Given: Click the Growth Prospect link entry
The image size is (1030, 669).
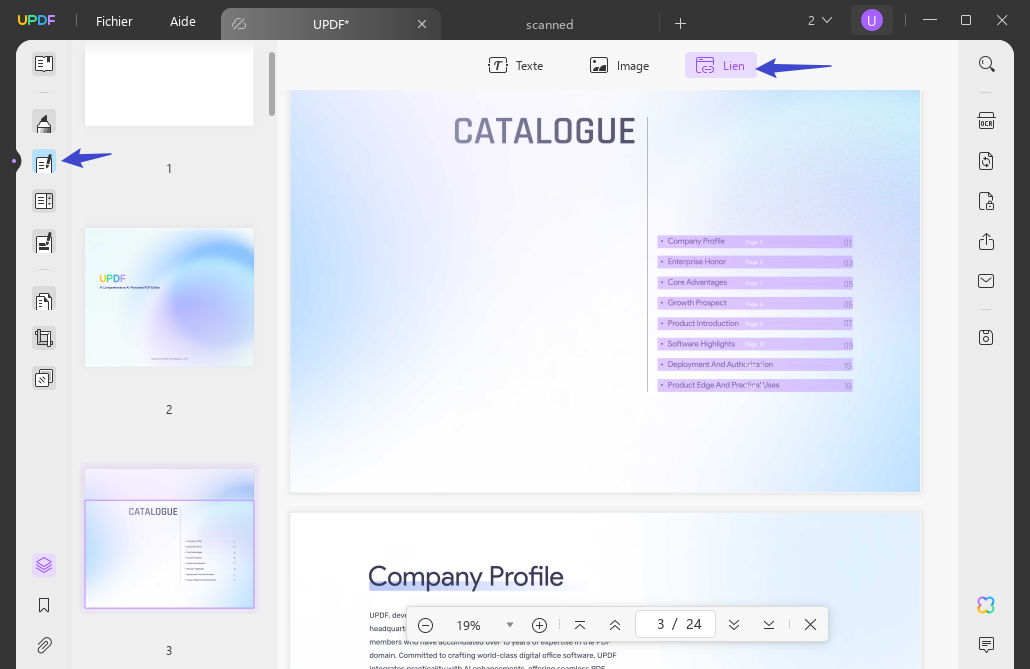Looking at the screenshot, I should pos(755,303).
